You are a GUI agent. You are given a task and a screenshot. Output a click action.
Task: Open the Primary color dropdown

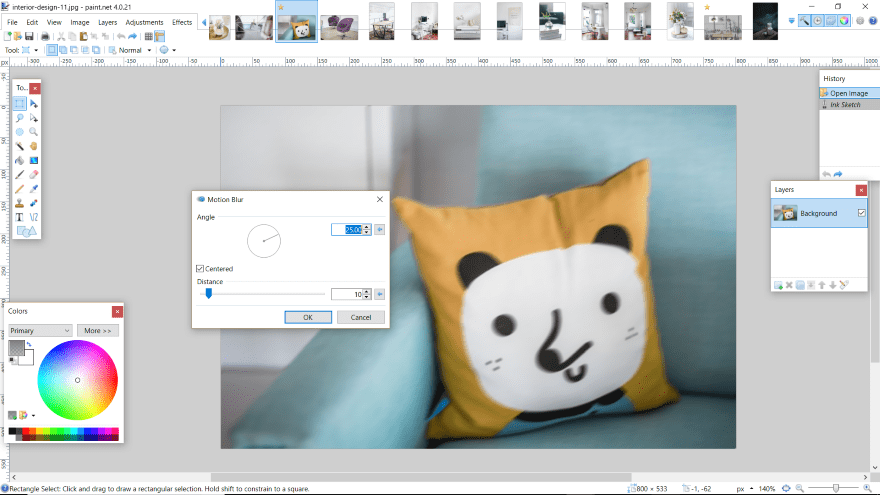[40, 330]
